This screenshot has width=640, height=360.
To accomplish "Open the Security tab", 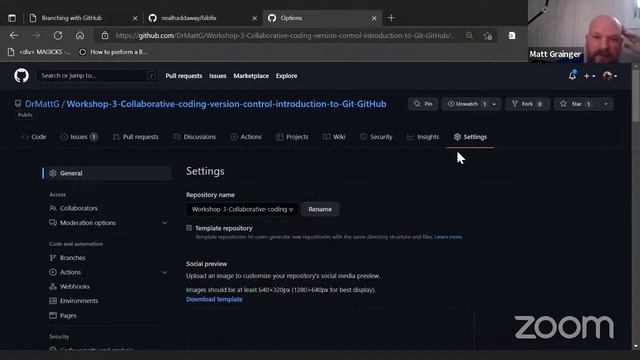I will point(376,137).
